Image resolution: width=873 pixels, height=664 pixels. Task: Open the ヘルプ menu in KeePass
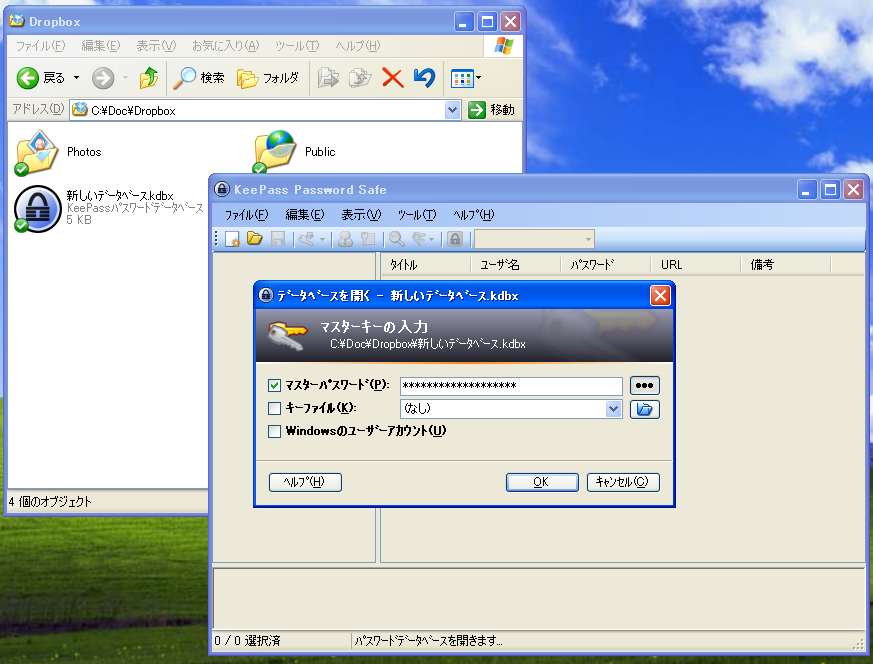pyautogui.click(x=473, y=215)
